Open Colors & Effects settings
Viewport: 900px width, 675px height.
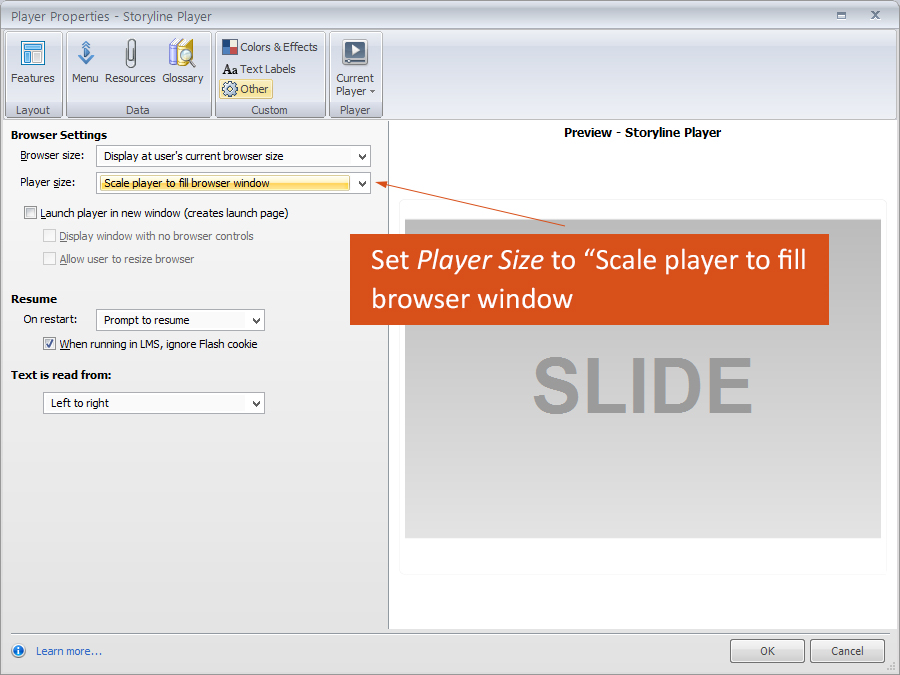270,47
